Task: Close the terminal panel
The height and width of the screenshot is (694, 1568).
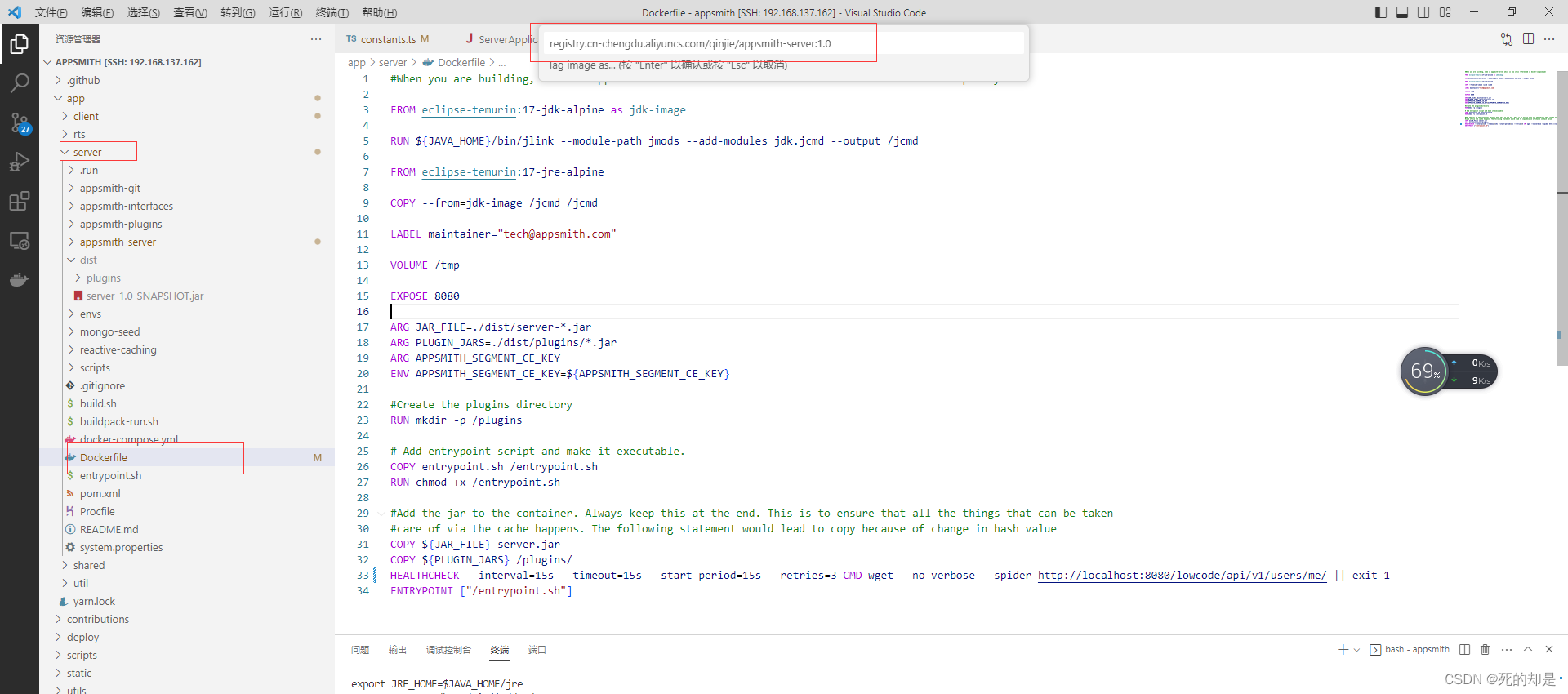Action: pos(1549,649)
